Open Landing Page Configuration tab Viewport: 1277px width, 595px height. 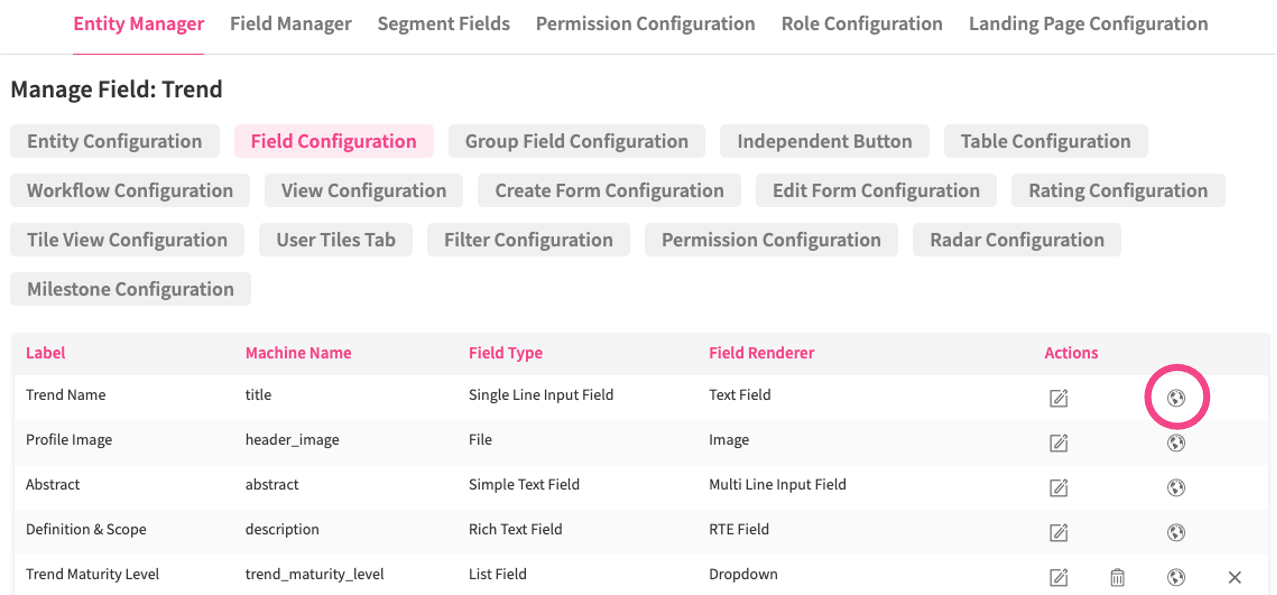[1088, 23]
